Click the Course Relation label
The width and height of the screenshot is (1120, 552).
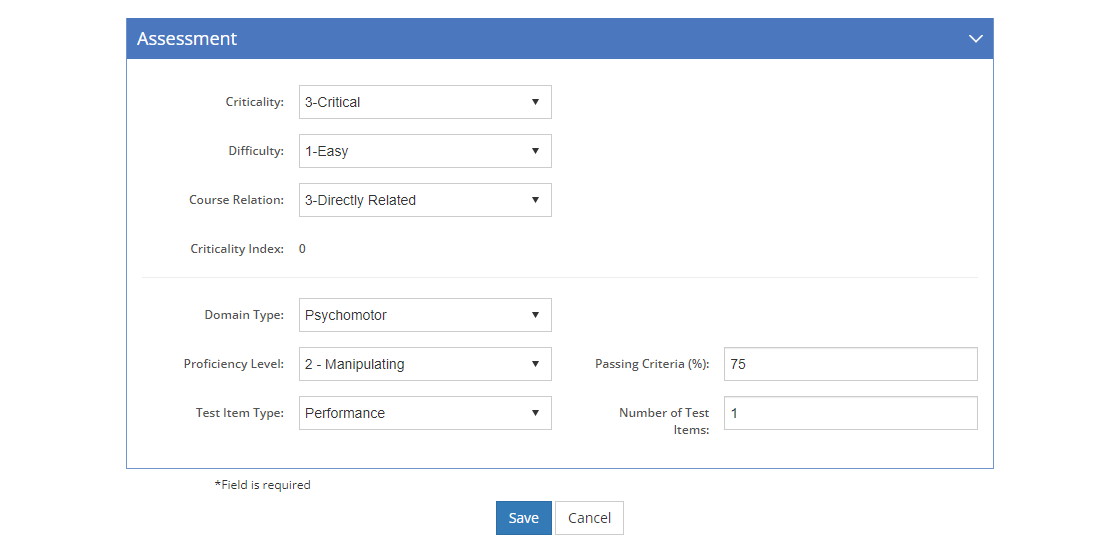236,201
